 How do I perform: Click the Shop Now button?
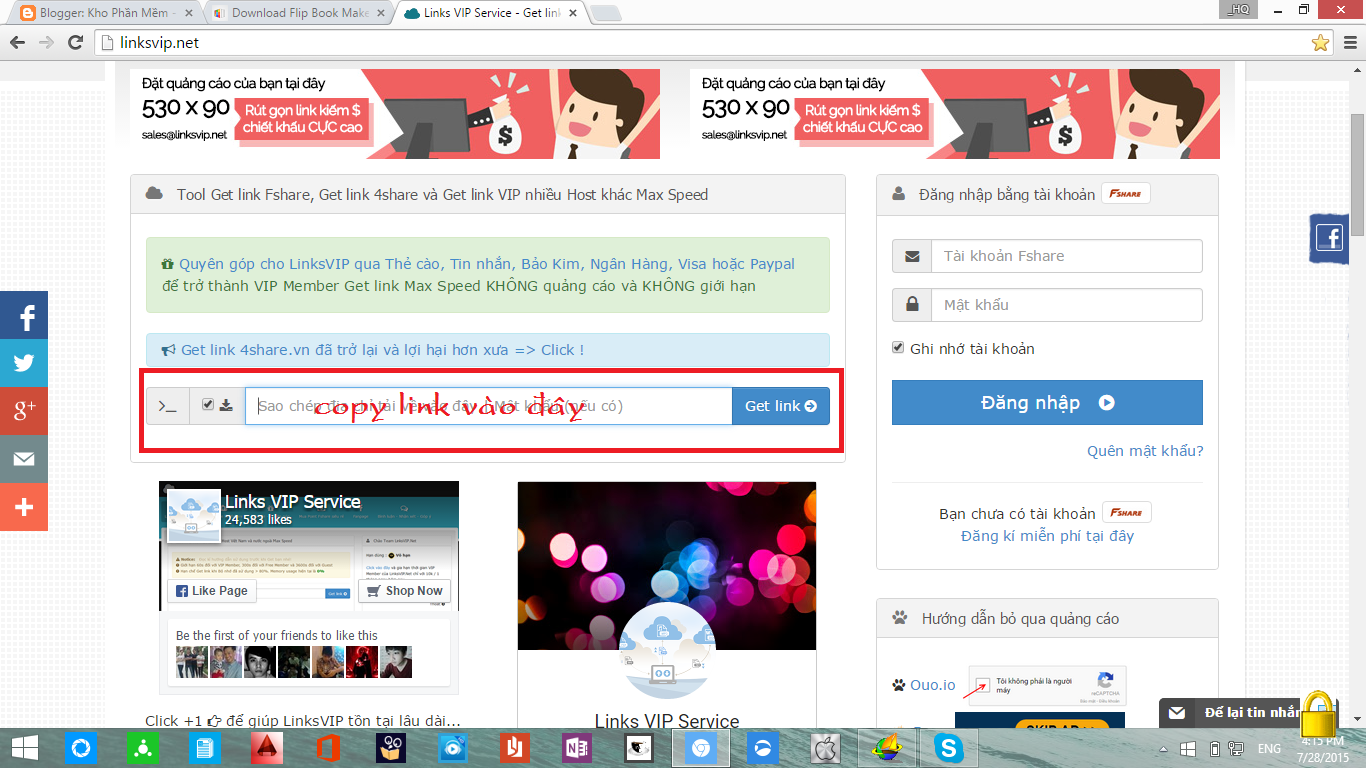(x=404, y=591)
